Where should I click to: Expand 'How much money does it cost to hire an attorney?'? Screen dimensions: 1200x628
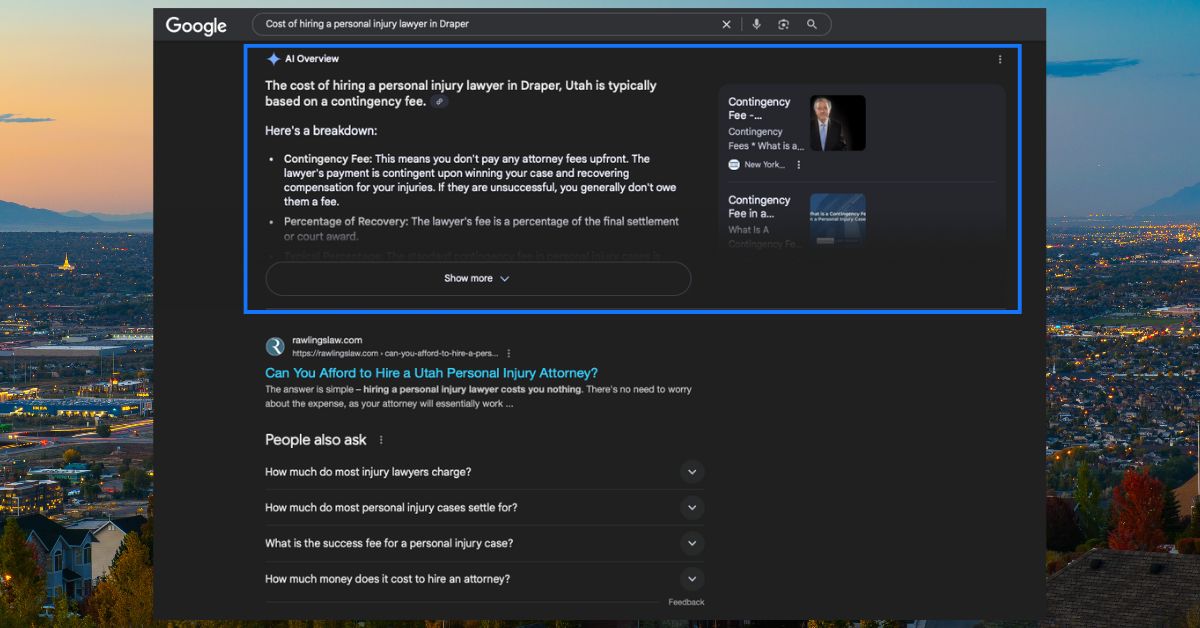pyautogui.click(x=485, y=579)
